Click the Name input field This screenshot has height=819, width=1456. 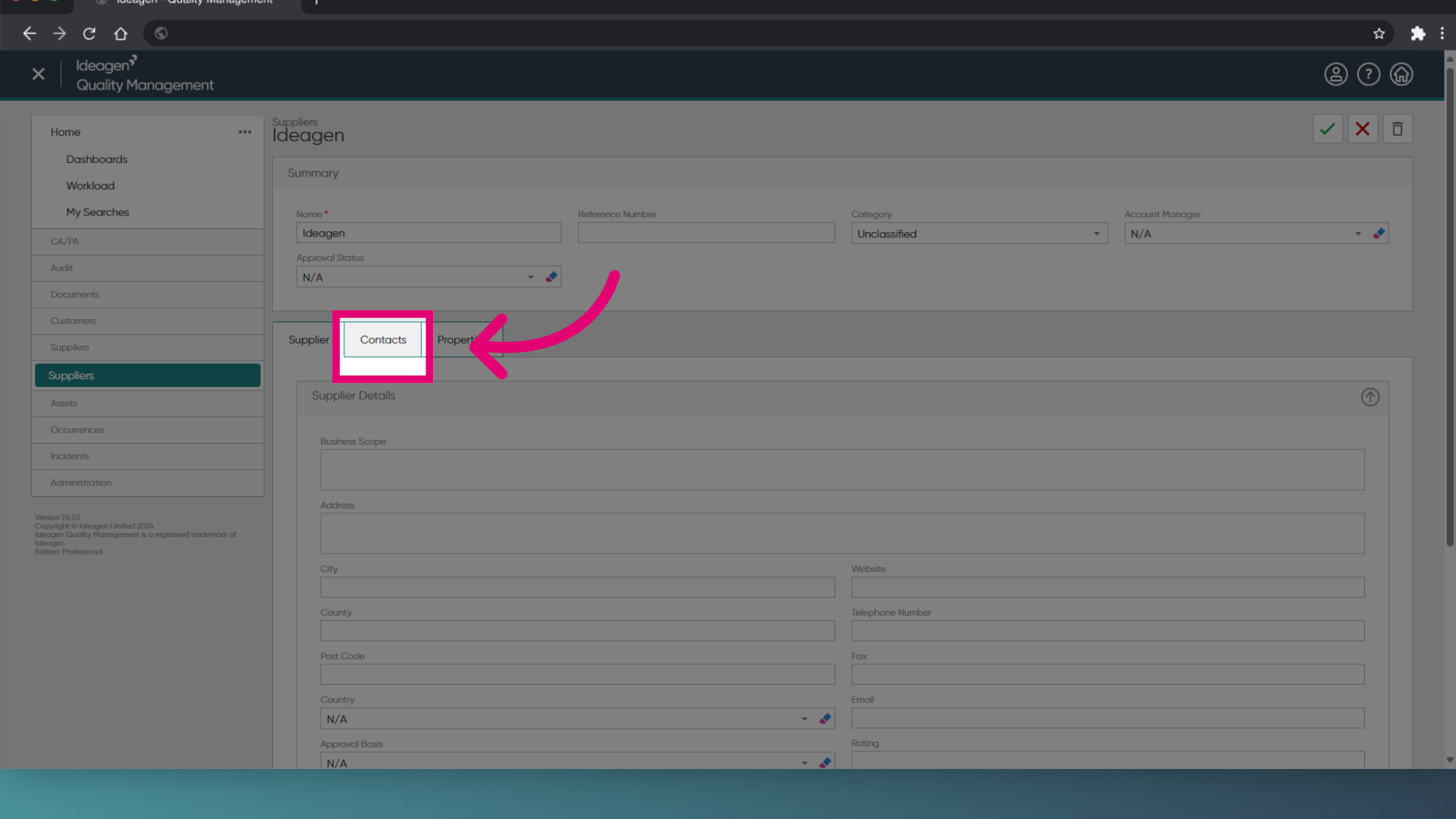tap(428, 233)
